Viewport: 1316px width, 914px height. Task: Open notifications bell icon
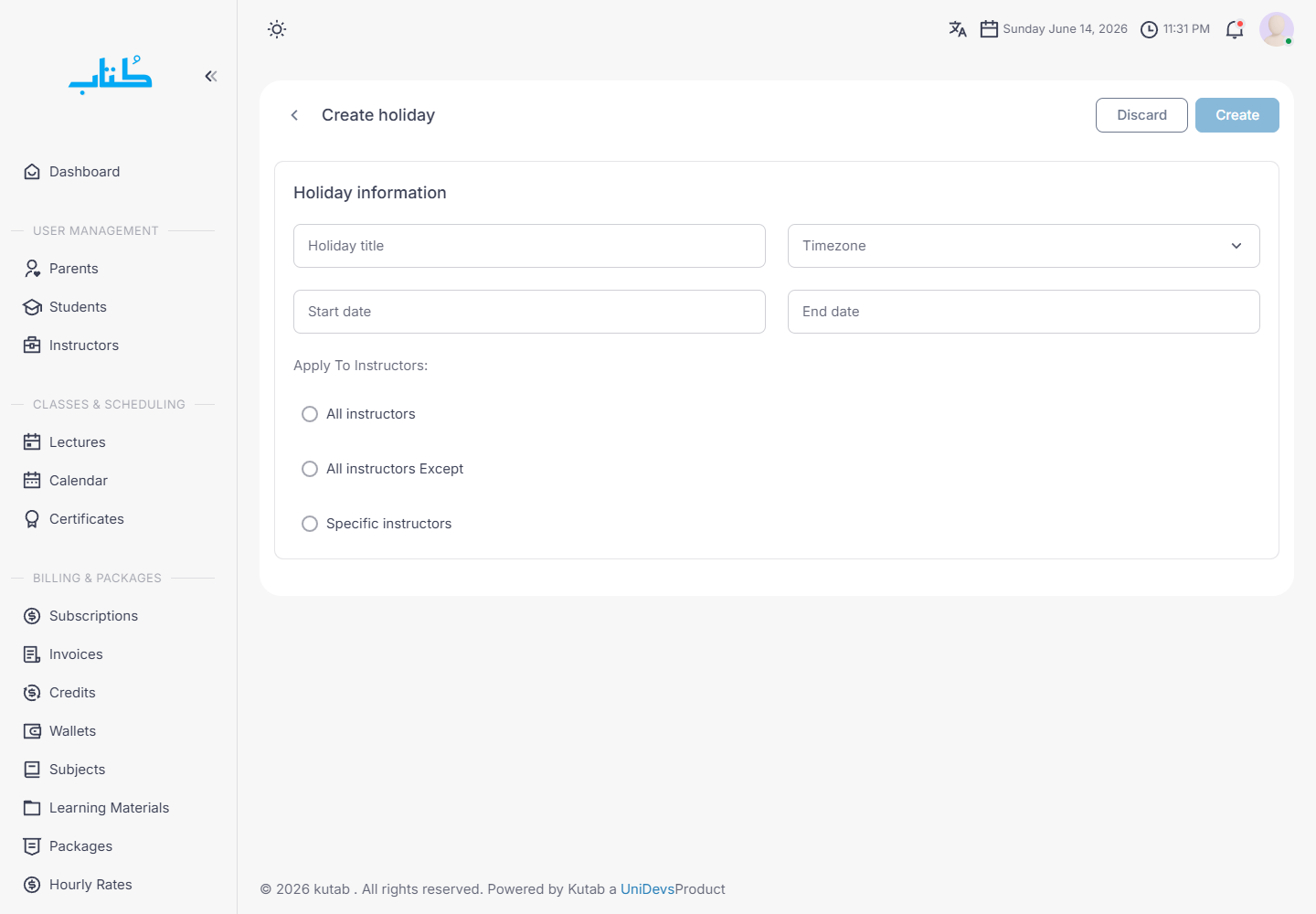pyautogui.click(x=1235, y=29)
